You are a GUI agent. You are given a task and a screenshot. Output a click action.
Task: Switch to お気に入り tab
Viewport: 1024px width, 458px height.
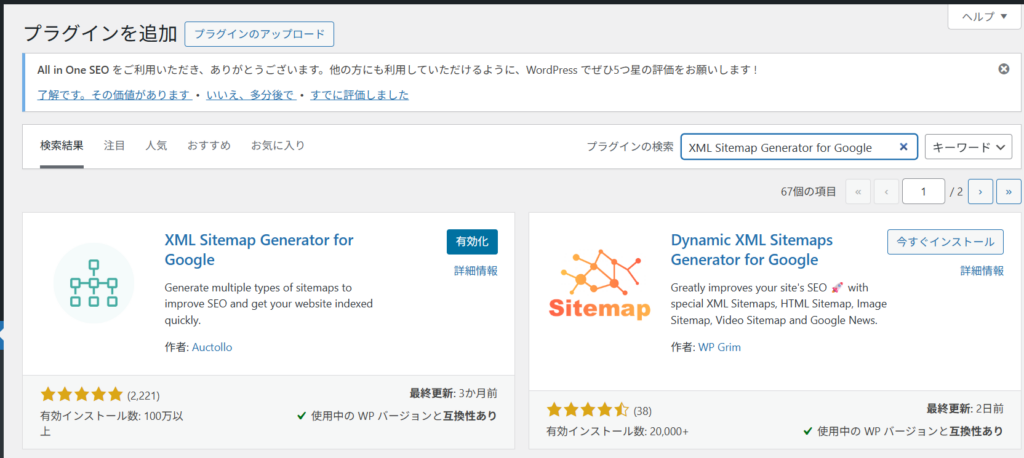point(278,146)
